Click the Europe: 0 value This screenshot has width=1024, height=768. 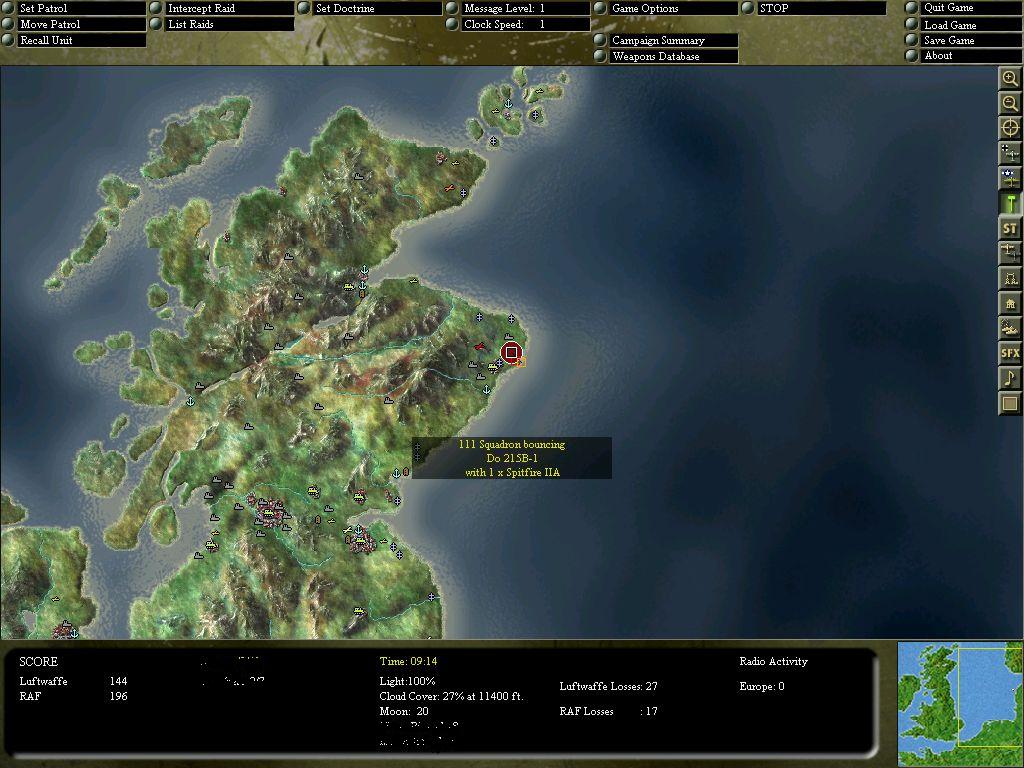[761, 686]
